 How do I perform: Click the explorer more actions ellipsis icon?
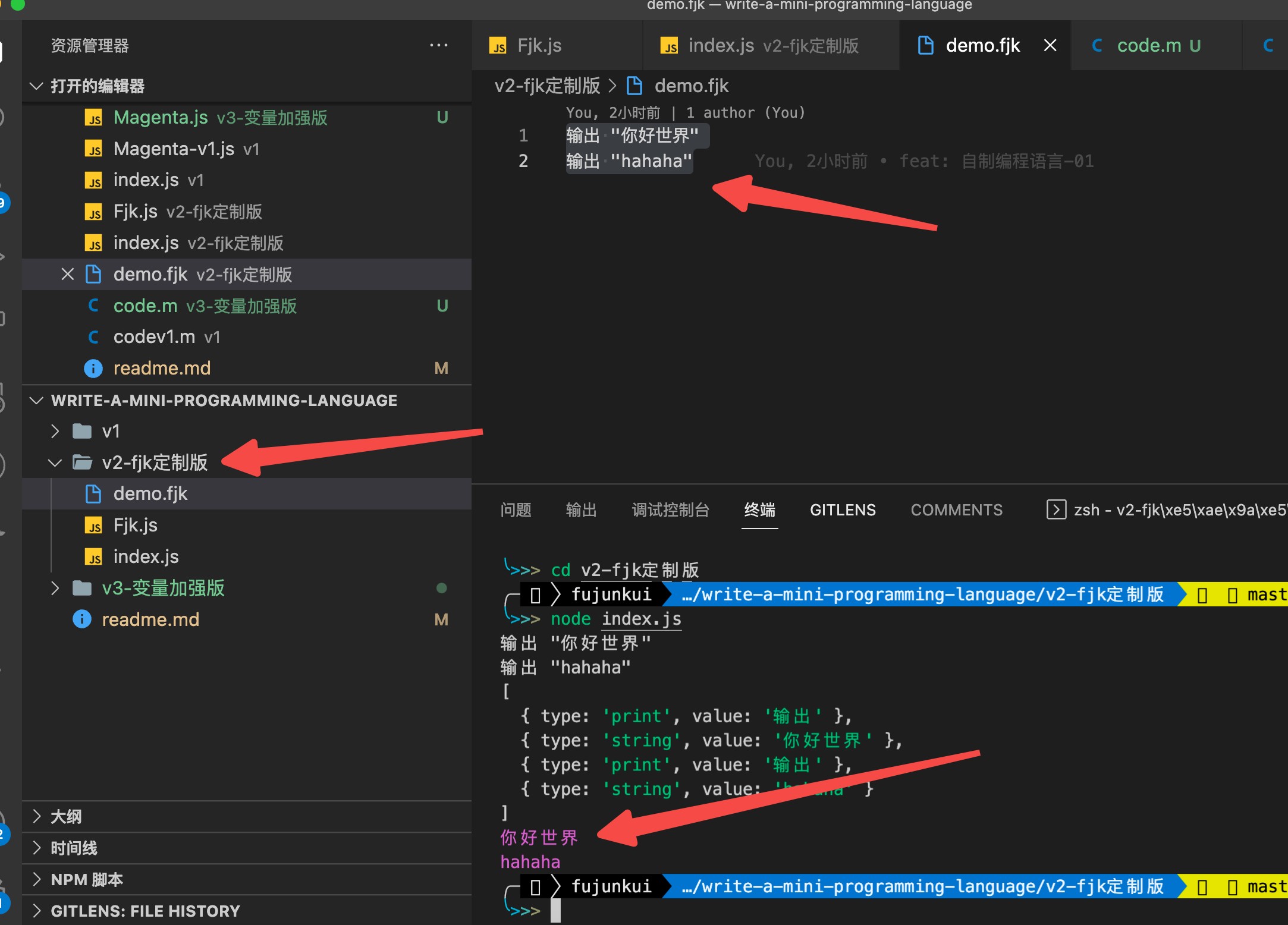[438, 45]
